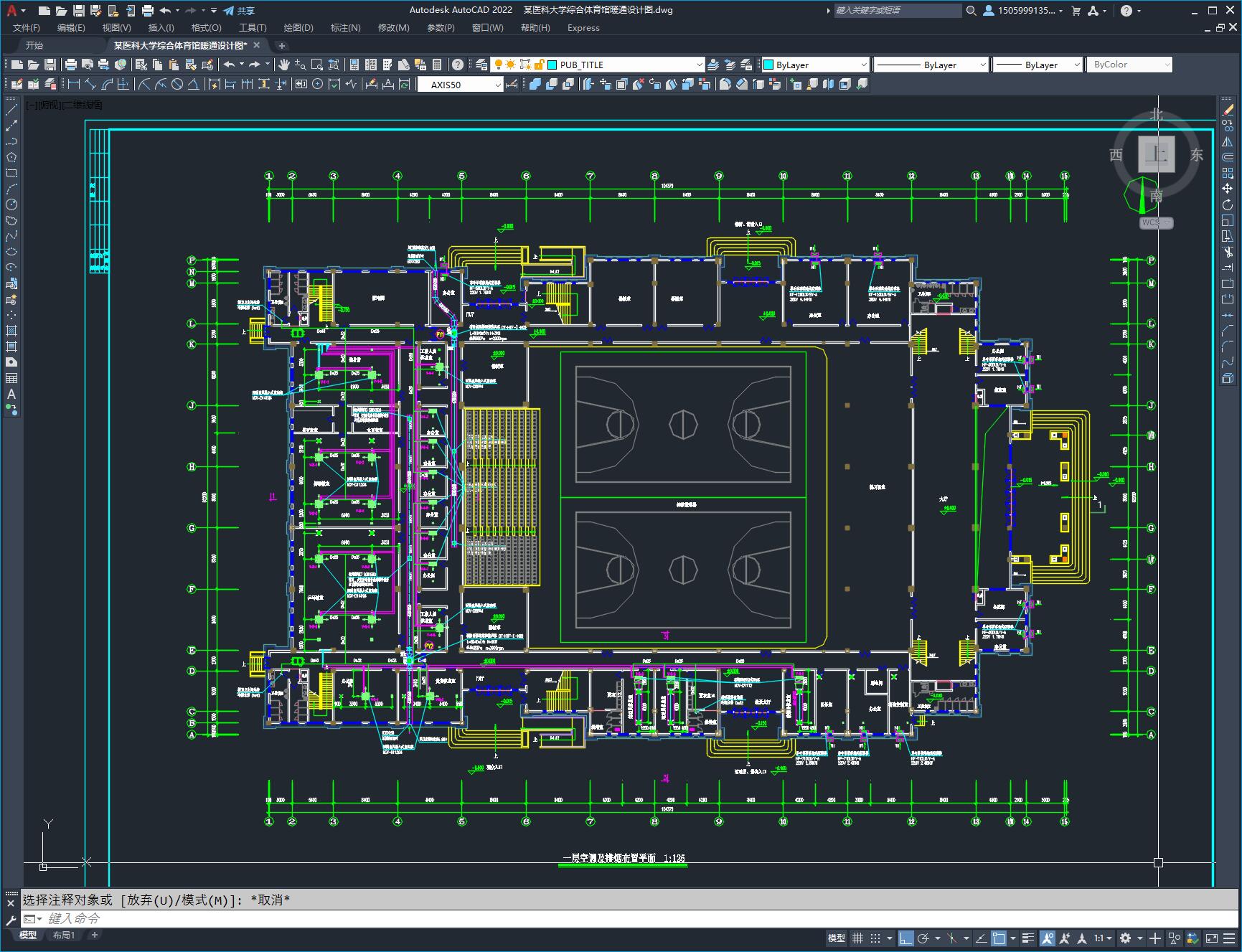Switch to the 模型 model tab at bottom left
Viewport: 1242px width, 952px height.
click(x=28, y=935)
